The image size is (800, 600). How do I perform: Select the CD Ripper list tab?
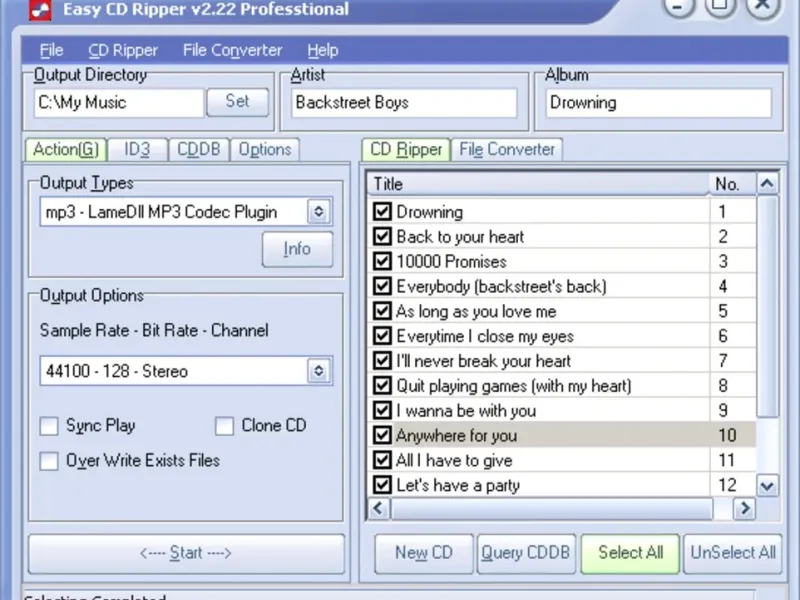tap(406, 149)
